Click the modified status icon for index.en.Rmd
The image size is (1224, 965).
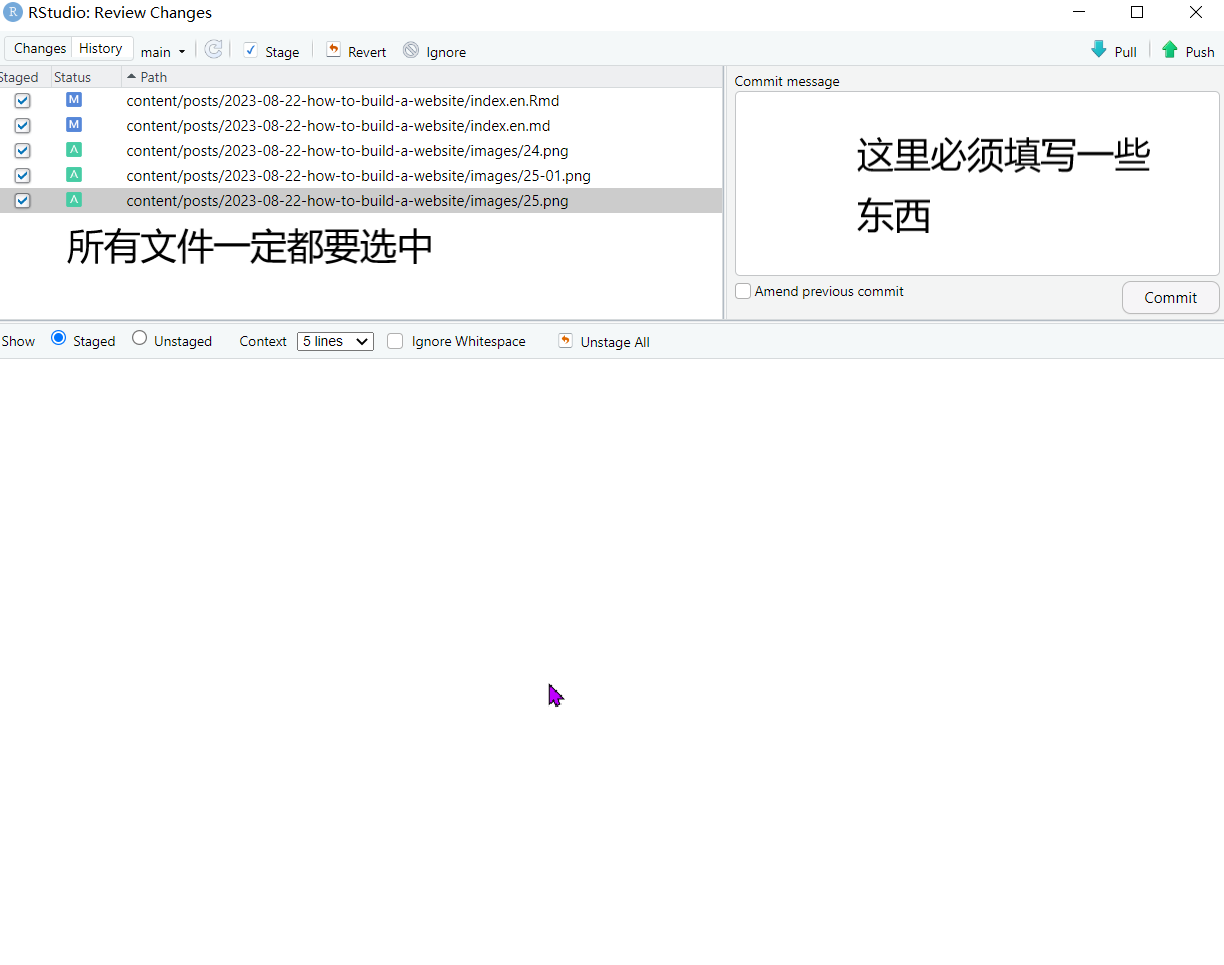(x=74, y=100)
